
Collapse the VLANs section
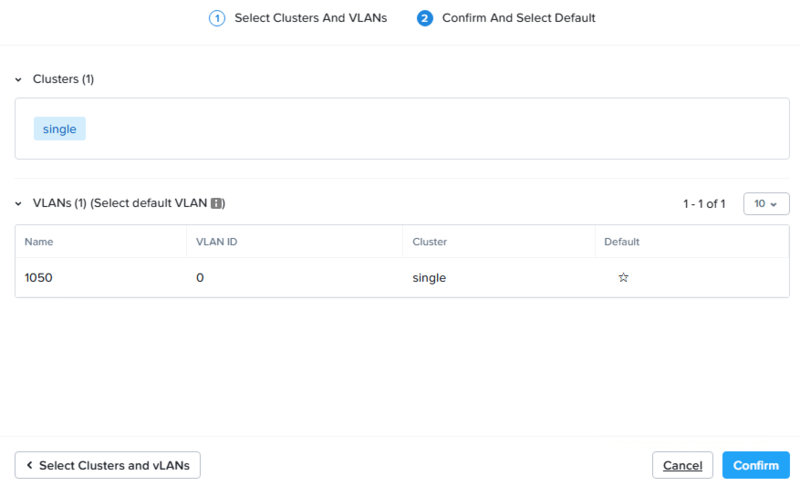click(x=18, y=203)
